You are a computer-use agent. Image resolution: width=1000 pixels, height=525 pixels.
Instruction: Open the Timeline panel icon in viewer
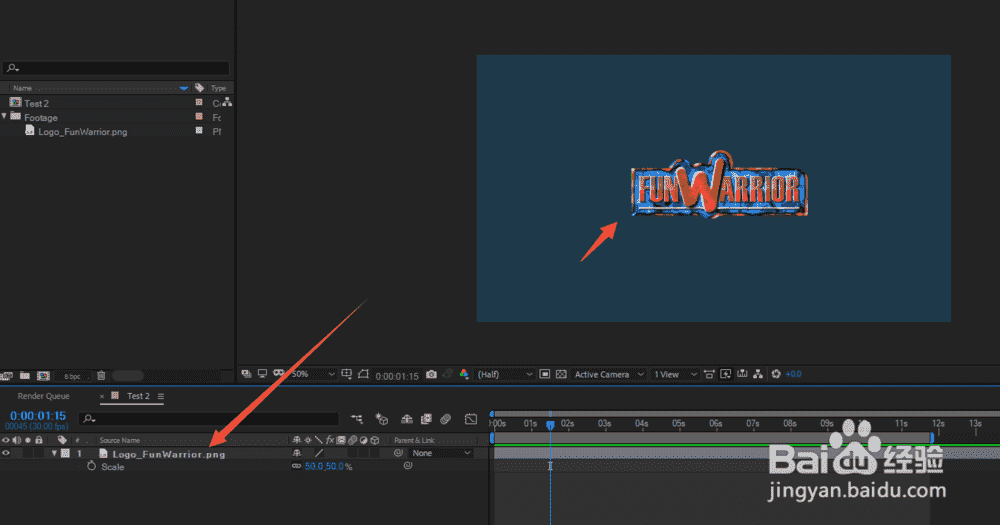[x=742, y=374]
